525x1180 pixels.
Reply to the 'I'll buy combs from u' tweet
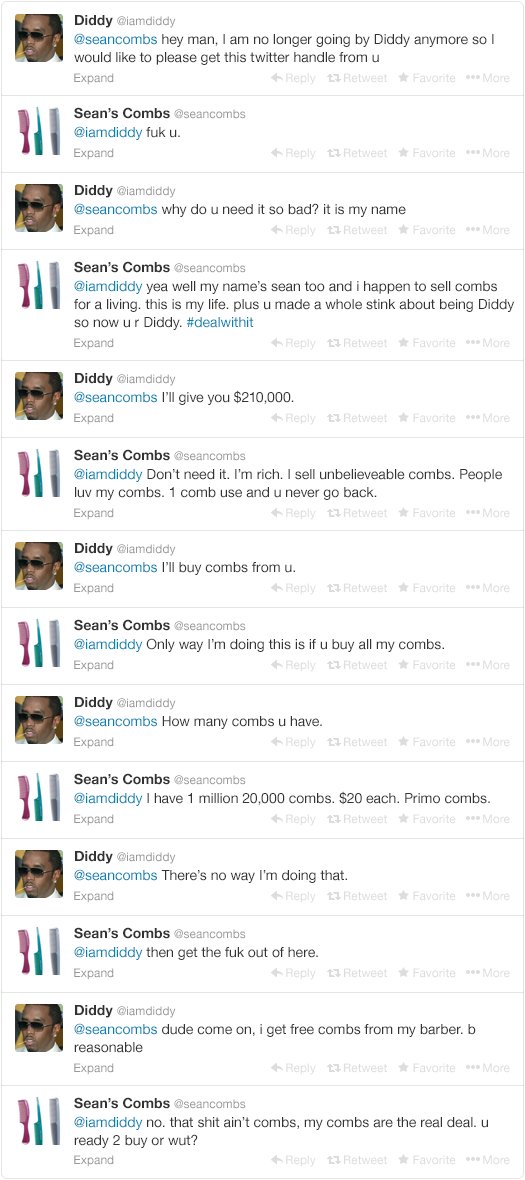293,588
